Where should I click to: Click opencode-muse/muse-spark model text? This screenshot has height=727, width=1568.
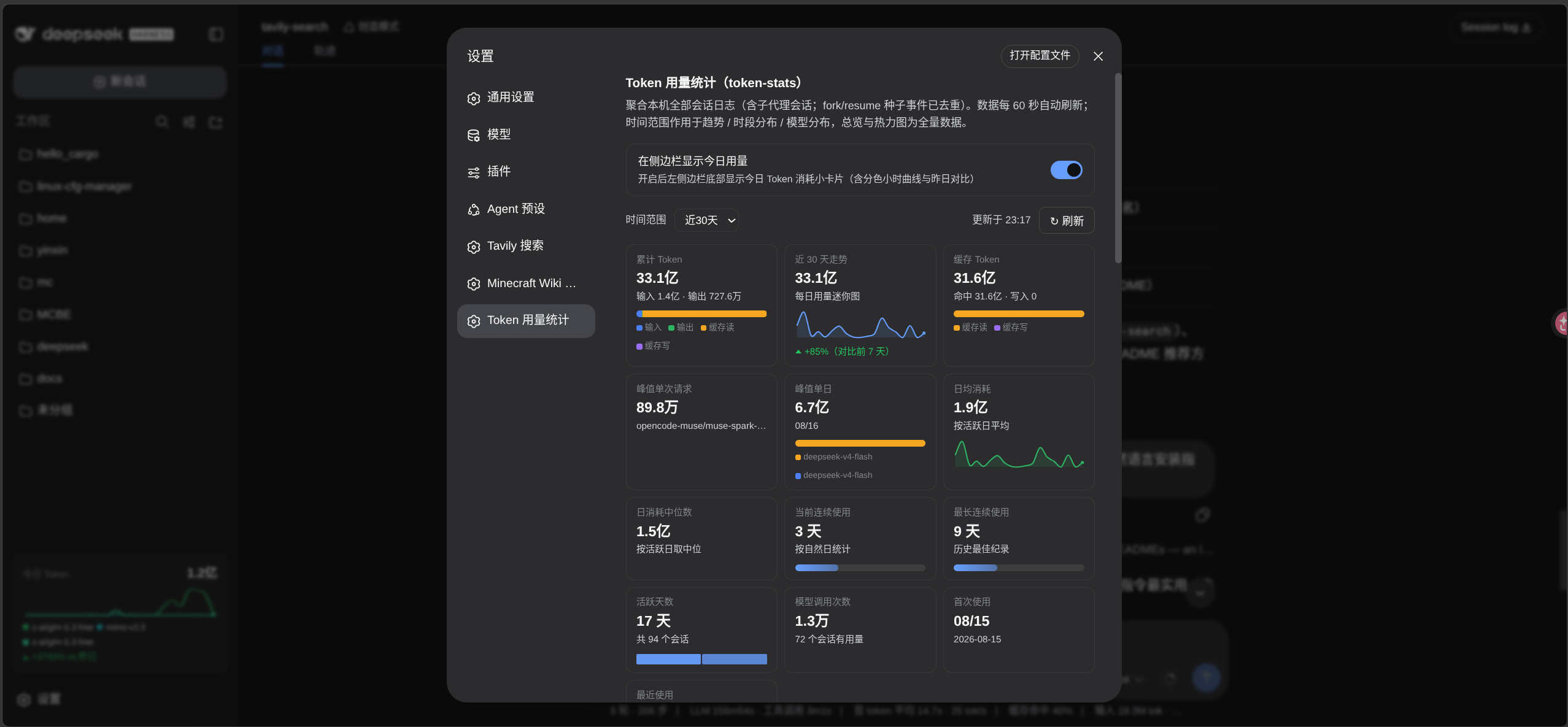(701, 426)
